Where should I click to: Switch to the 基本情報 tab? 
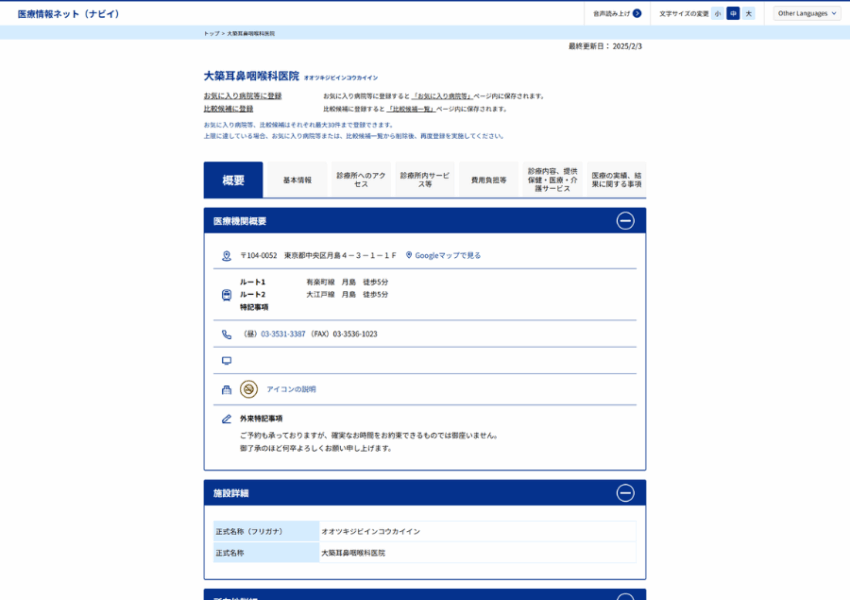click(297, 179)
